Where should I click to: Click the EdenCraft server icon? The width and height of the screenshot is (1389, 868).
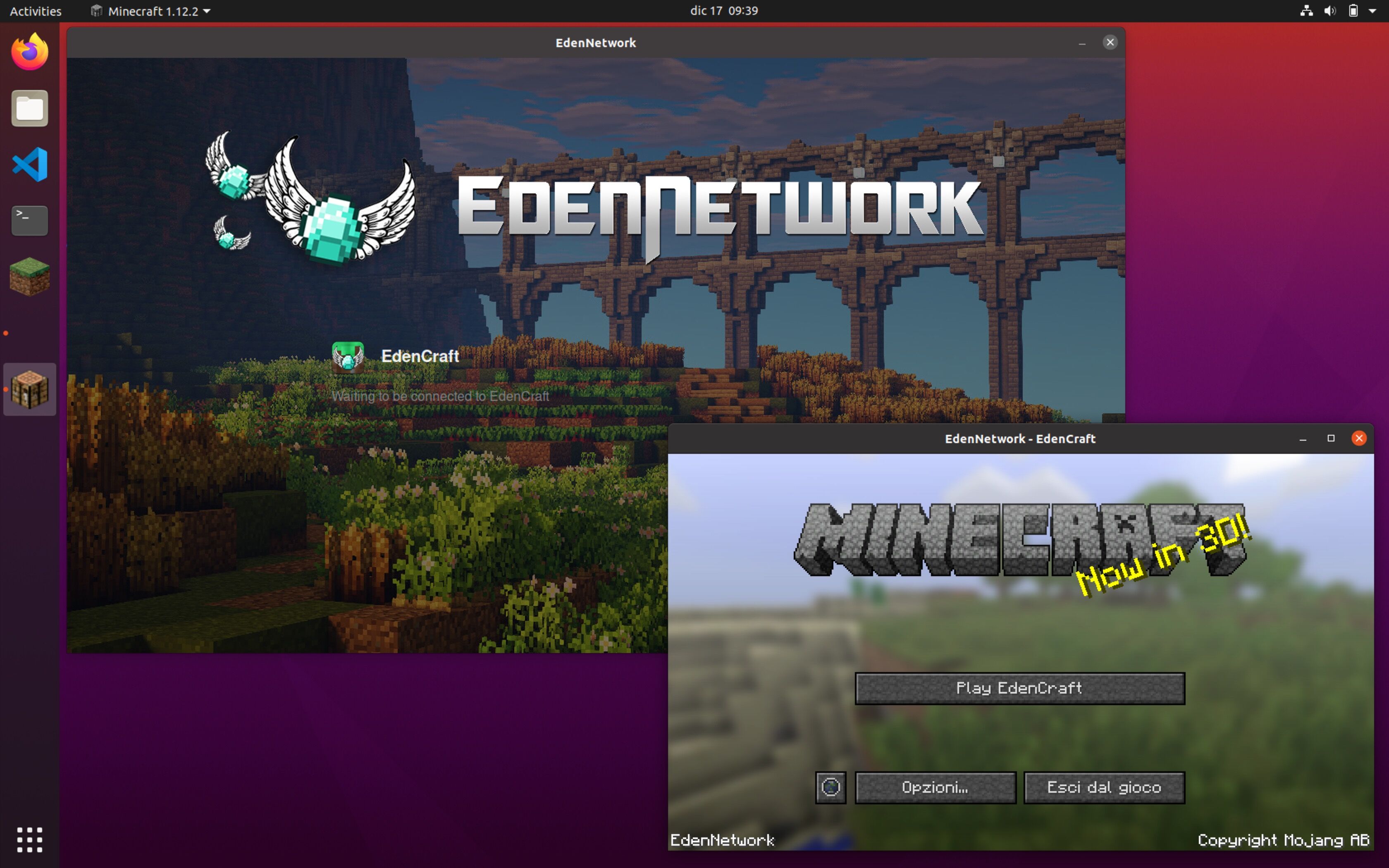point(348,356)
